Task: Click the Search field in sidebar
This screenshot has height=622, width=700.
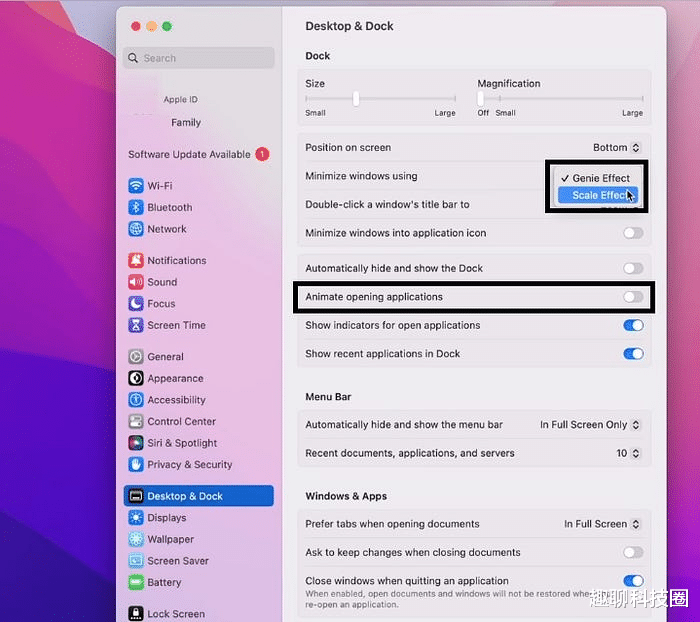Action: pyautogui.click(x=199, y=58)
